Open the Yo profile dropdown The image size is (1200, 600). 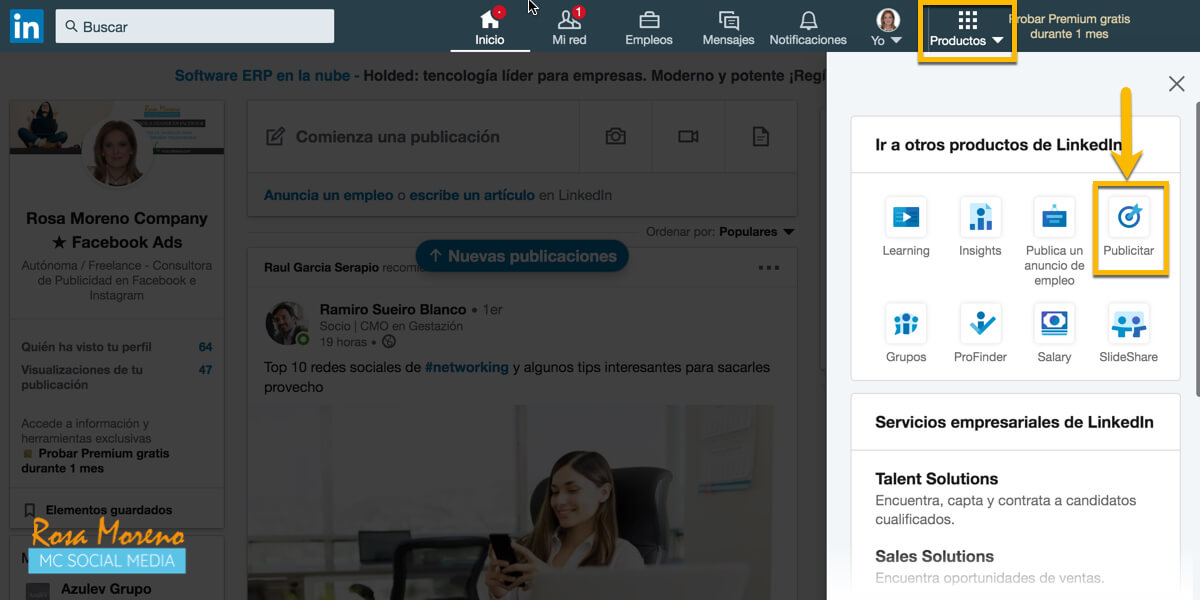[886, 25]
